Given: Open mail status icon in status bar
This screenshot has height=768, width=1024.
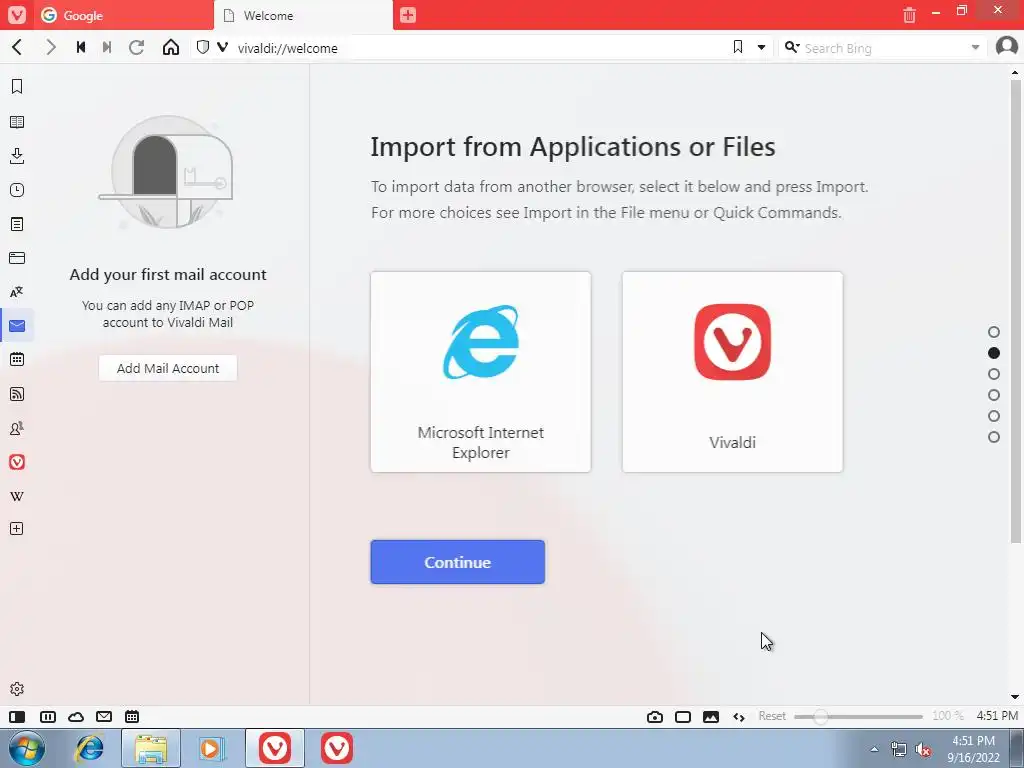Looking at the screenshot, I should point(104,716).
